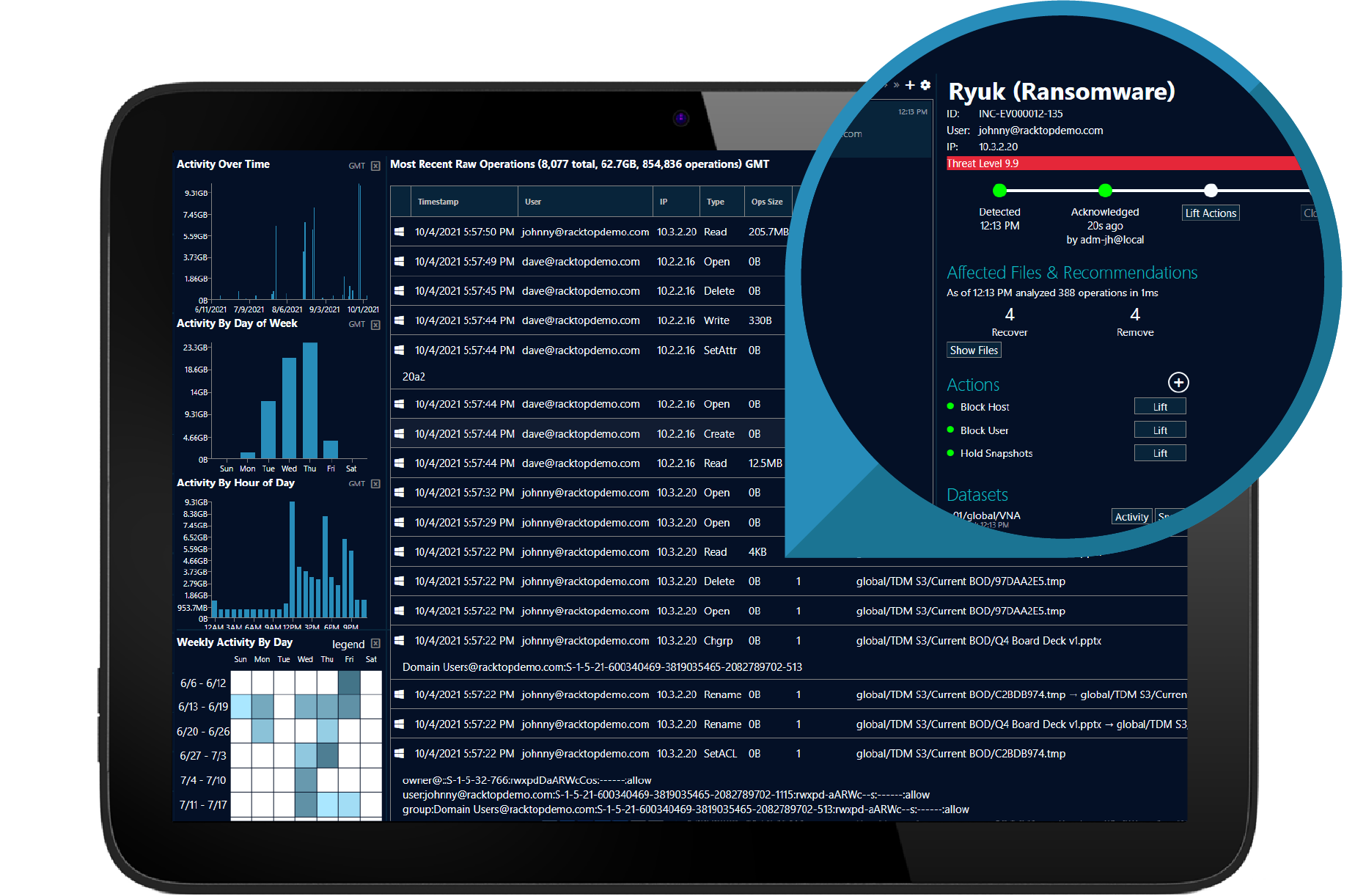The image size is (1355, 896).
Task: Click the Lift Actions button
Action: [1211, 213]
